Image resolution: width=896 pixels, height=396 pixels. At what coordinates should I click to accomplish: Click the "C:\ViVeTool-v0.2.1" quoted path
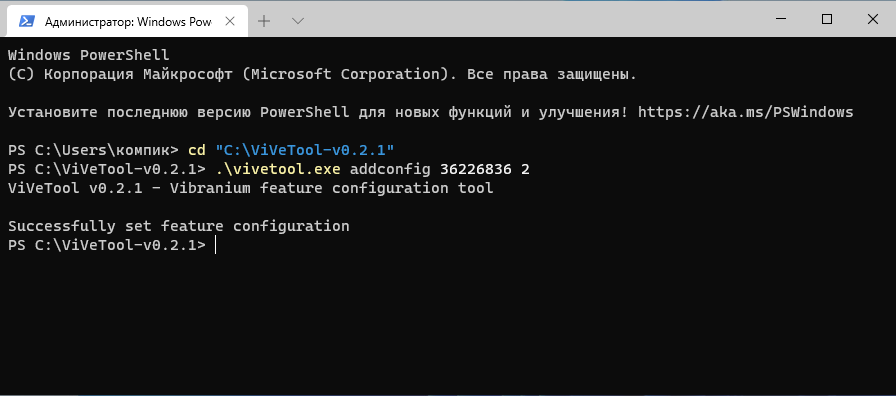[305, 150]
